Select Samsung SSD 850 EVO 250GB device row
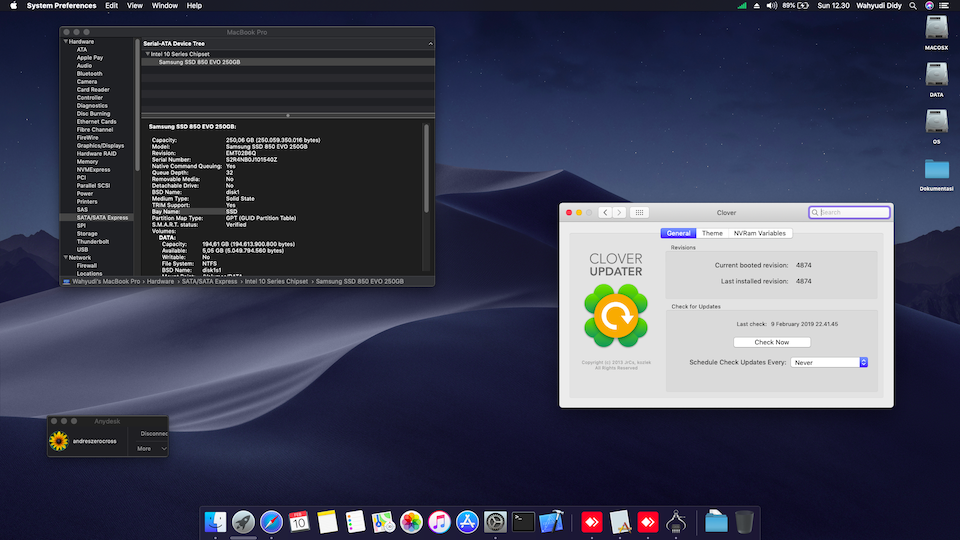 pos(288,62)
